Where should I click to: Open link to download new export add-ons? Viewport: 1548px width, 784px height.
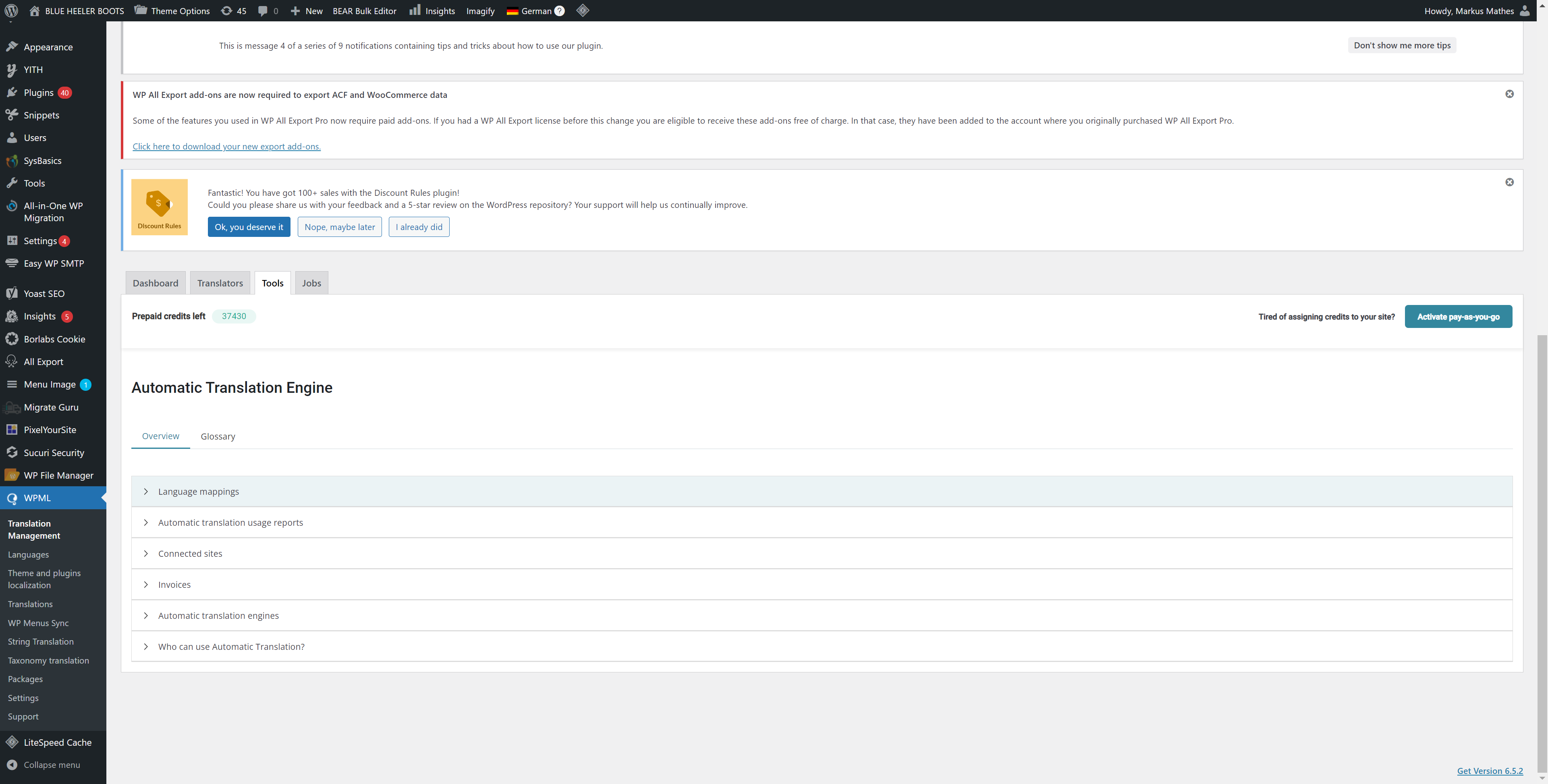pyautogui.click(x=226, y=147)
